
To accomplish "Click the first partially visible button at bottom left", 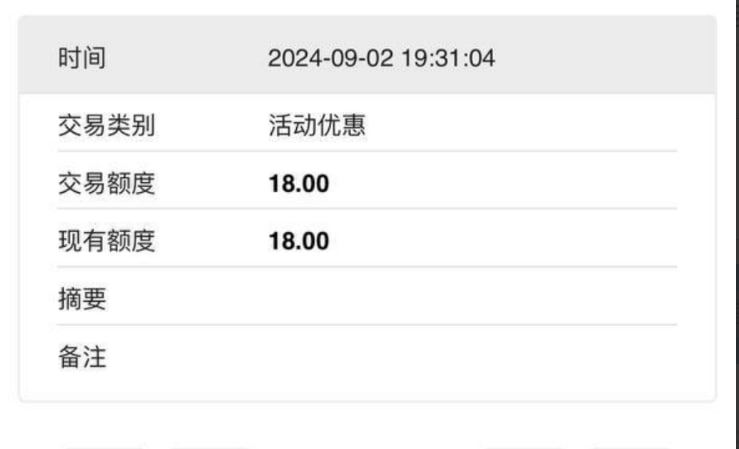I will coord(104,447).
